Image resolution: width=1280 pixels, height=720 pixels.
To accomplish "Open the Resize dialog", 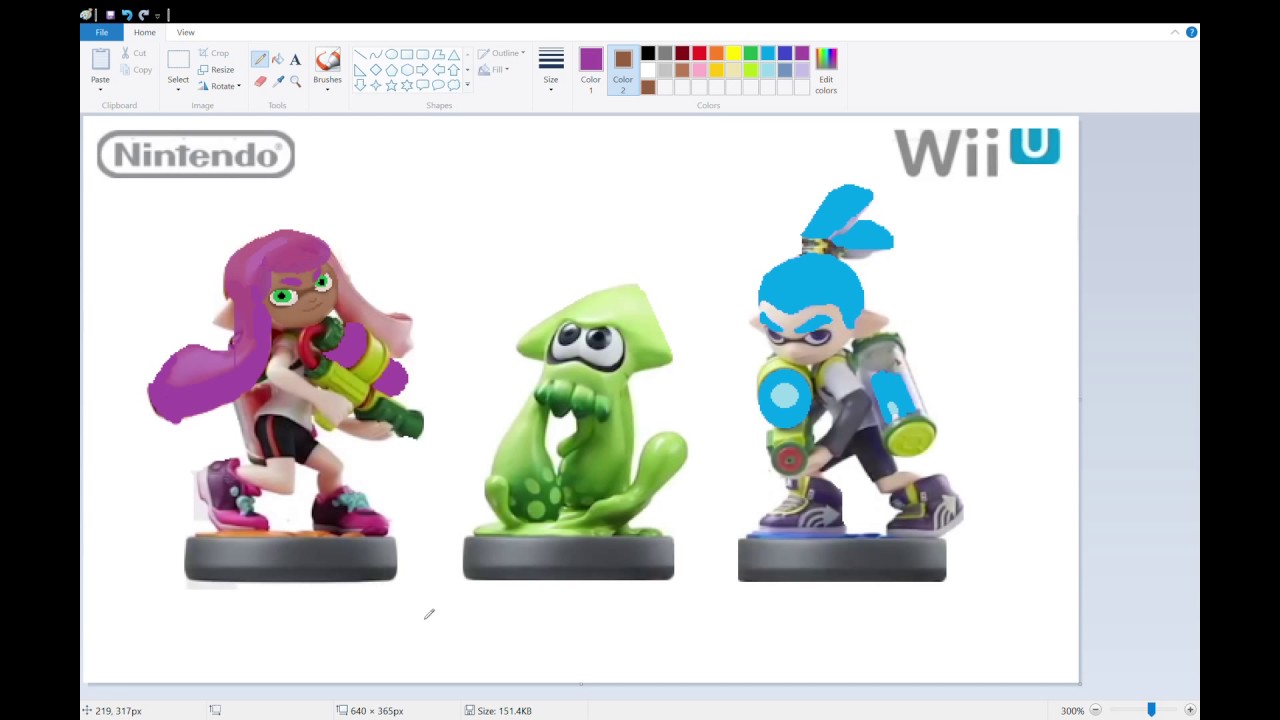I will point(216,70).
